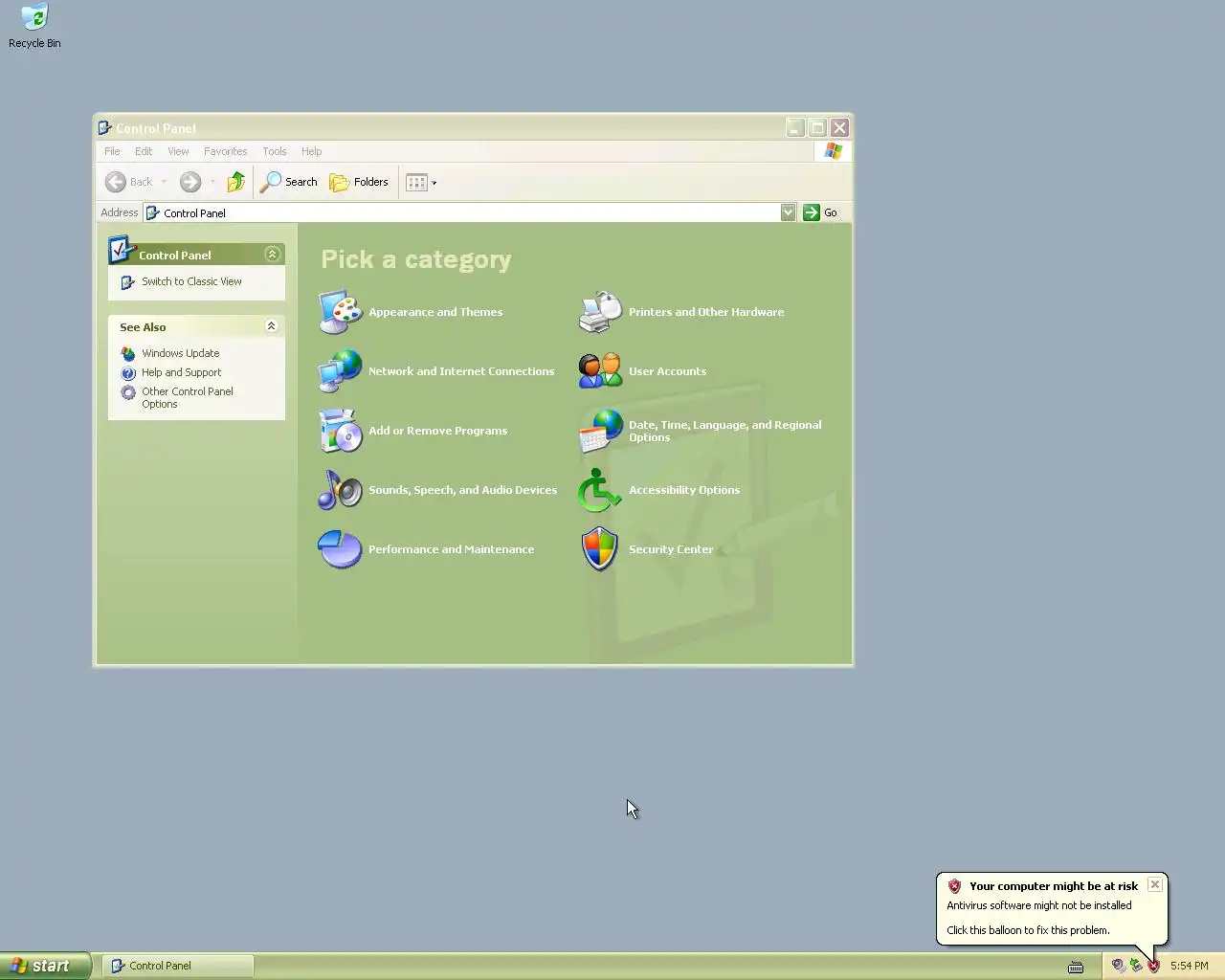1225x980 pixels.
Task: Click the red security shield tray icon
Action: (1153, 966)
